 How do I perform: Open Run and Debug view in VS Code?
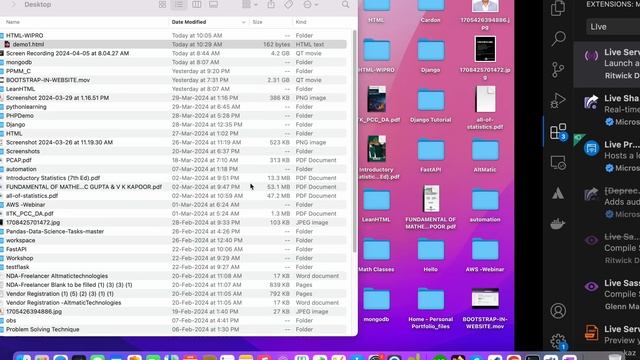558,100
